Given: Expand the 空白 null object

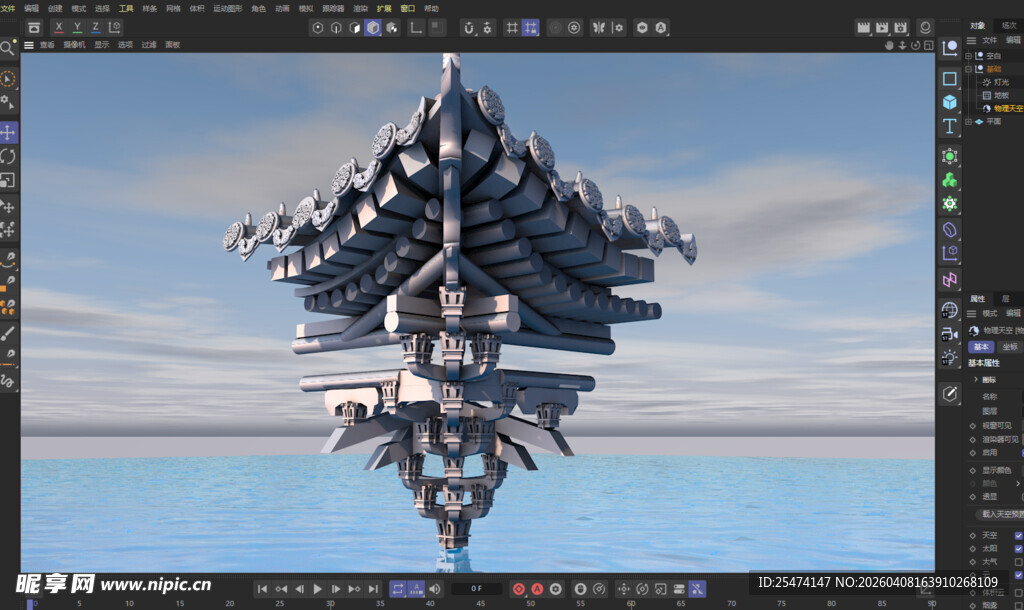Looking at the screenshot, I should pyautogui.click(x=968, y=56).
